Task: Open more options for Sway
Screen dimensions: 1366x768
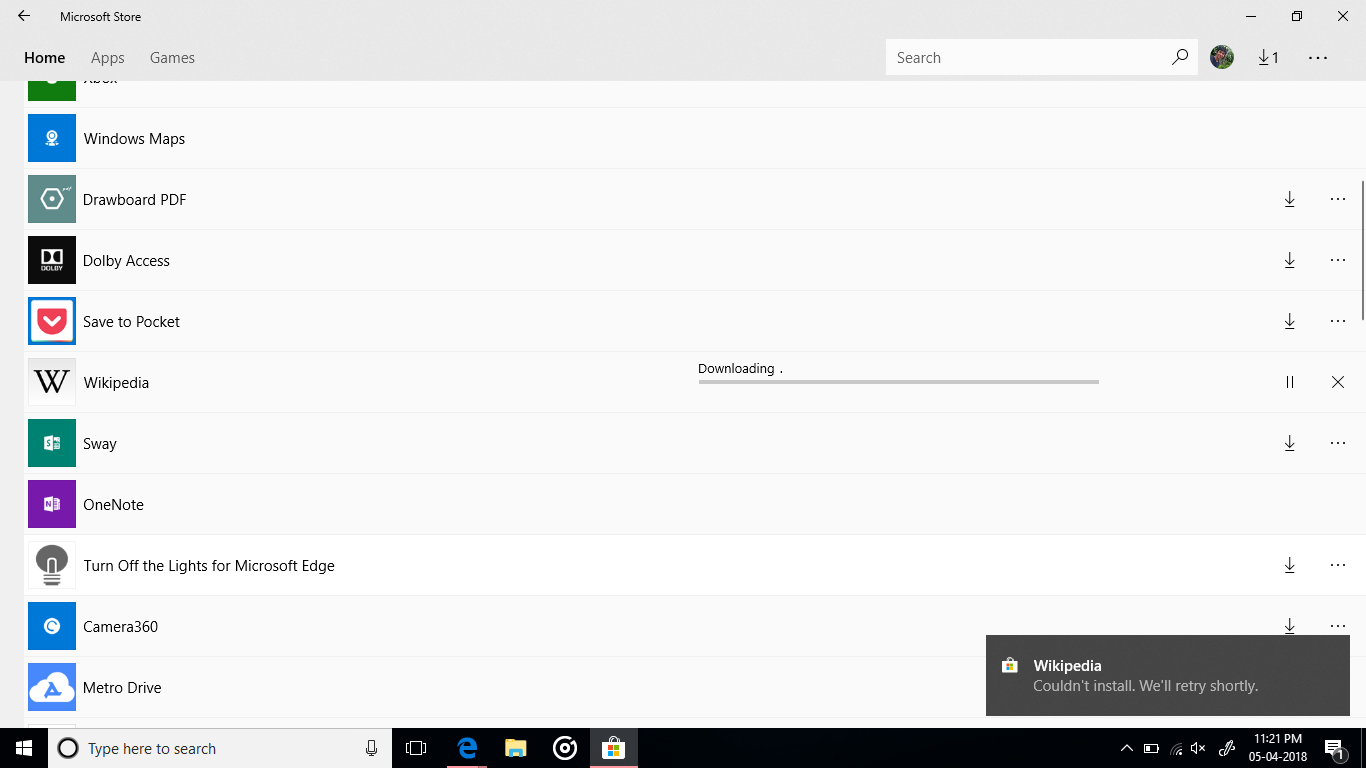Action: tap(1338, 443)
